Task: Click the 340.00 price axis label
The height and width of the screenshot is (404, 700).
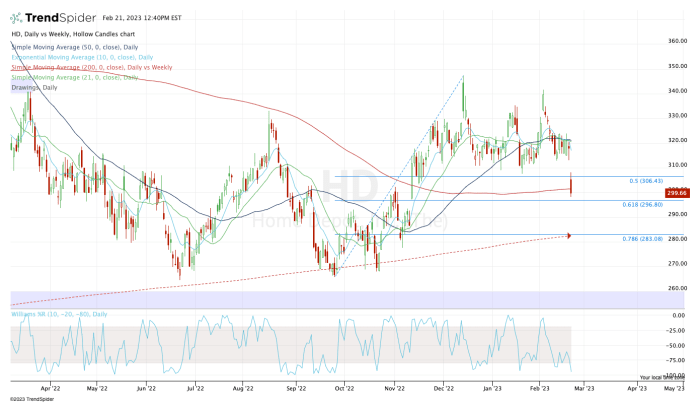Action: [x=677, y=91]
